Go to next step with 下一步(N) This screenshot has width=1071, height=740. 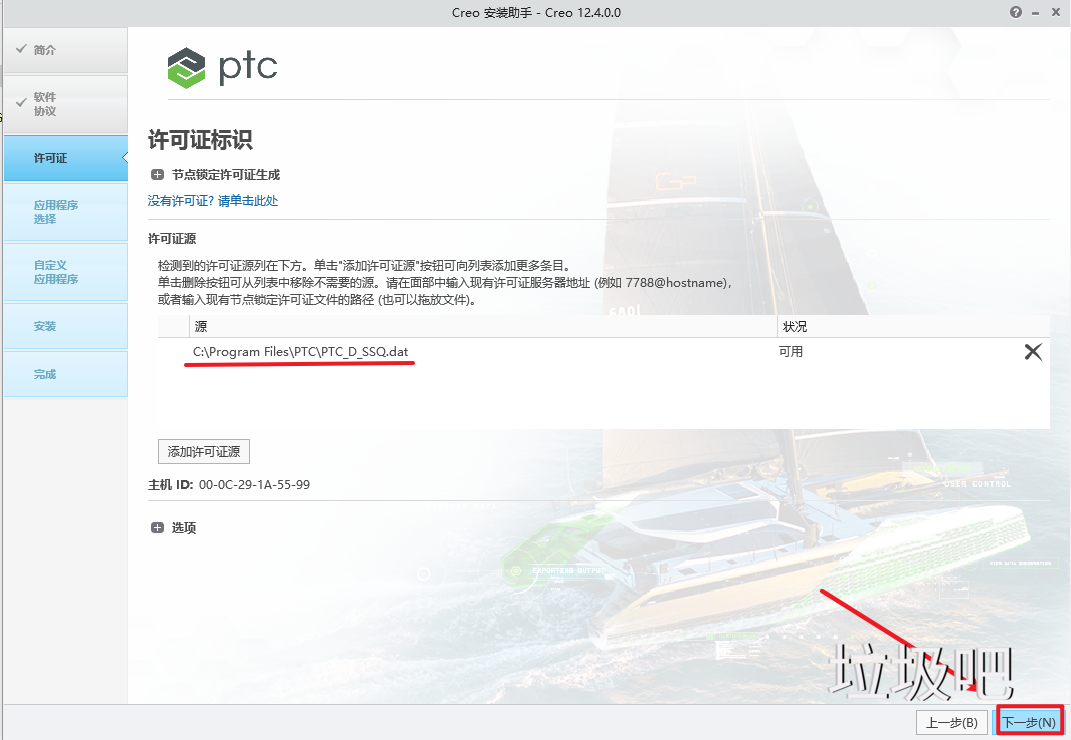[1029, 722]
